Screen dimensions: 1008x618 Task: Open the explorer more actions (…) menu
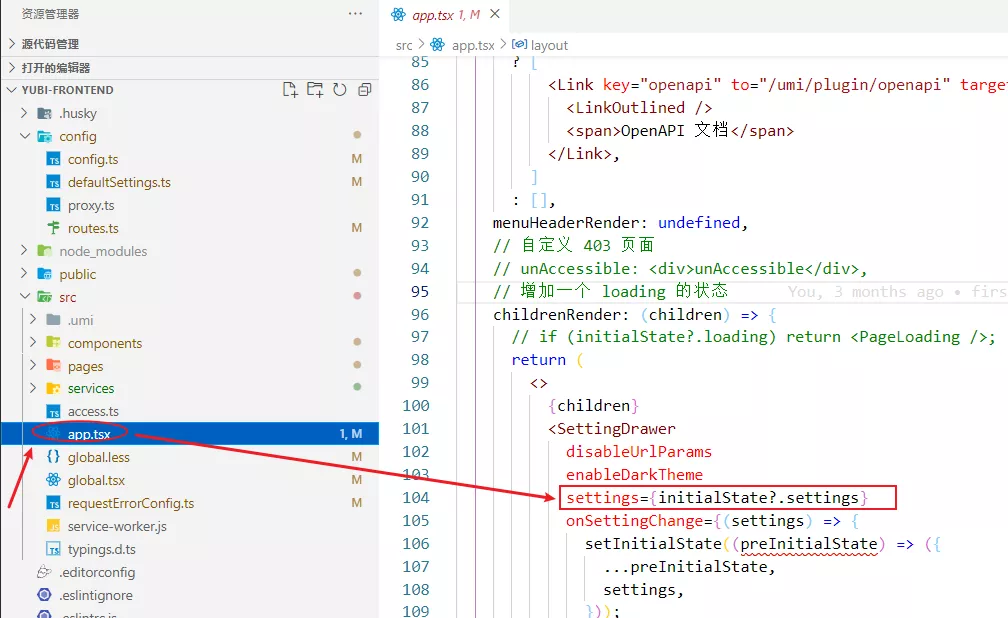[x=355, y=14]
